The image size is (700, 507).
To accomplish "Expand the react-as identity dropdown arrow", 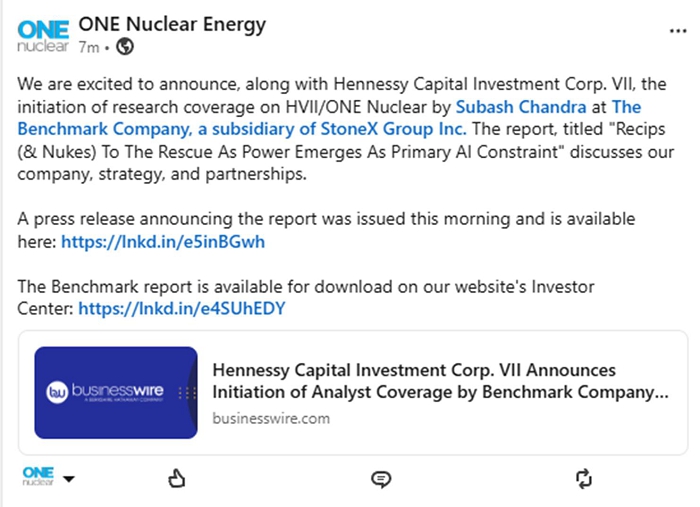I will click(x=69, y=479).
